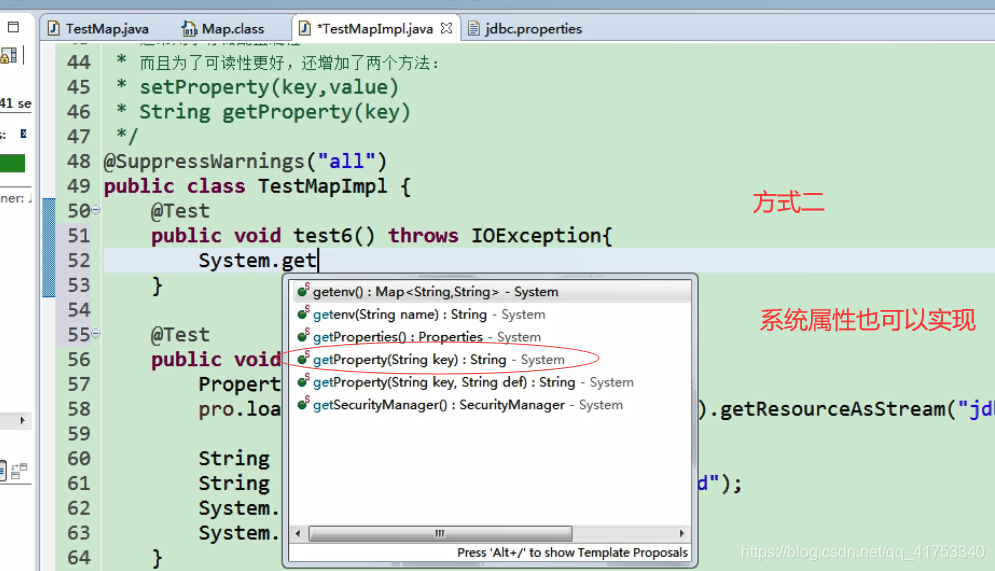Click the small right arrow in left panel
Screen dimensions: 995x571
coord(23,420)
